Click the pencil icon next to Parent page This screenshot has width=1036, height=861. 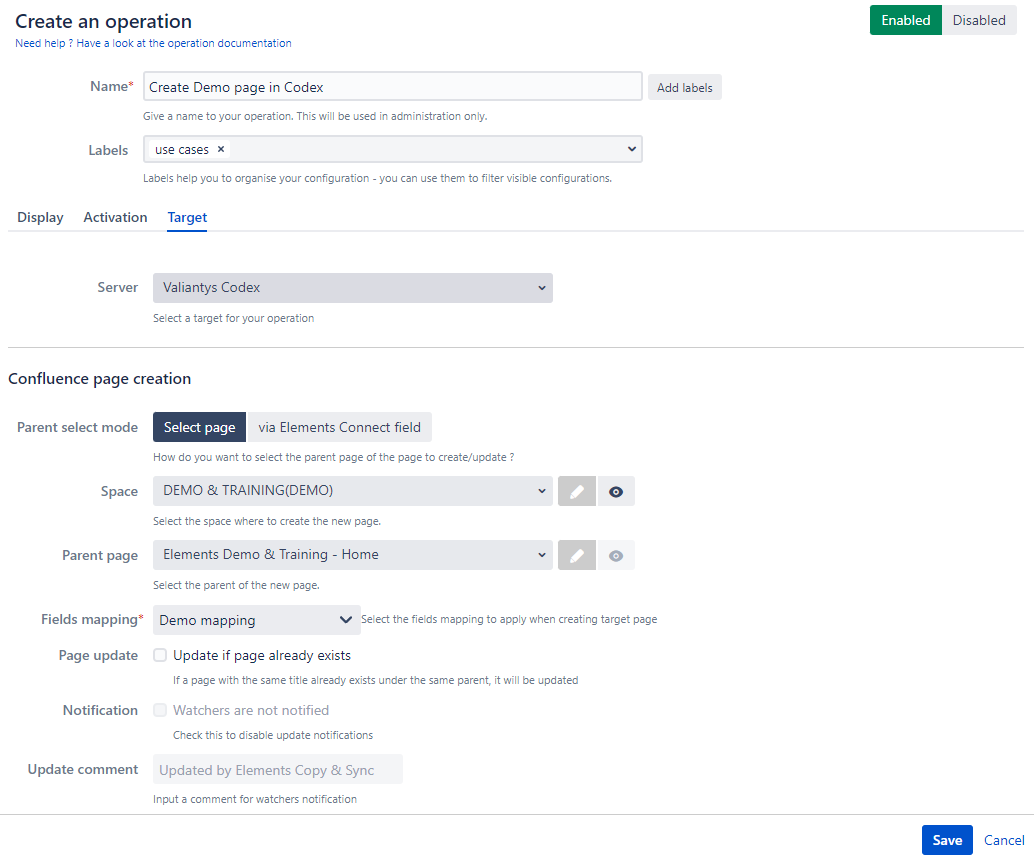click(x=576, y=555)
